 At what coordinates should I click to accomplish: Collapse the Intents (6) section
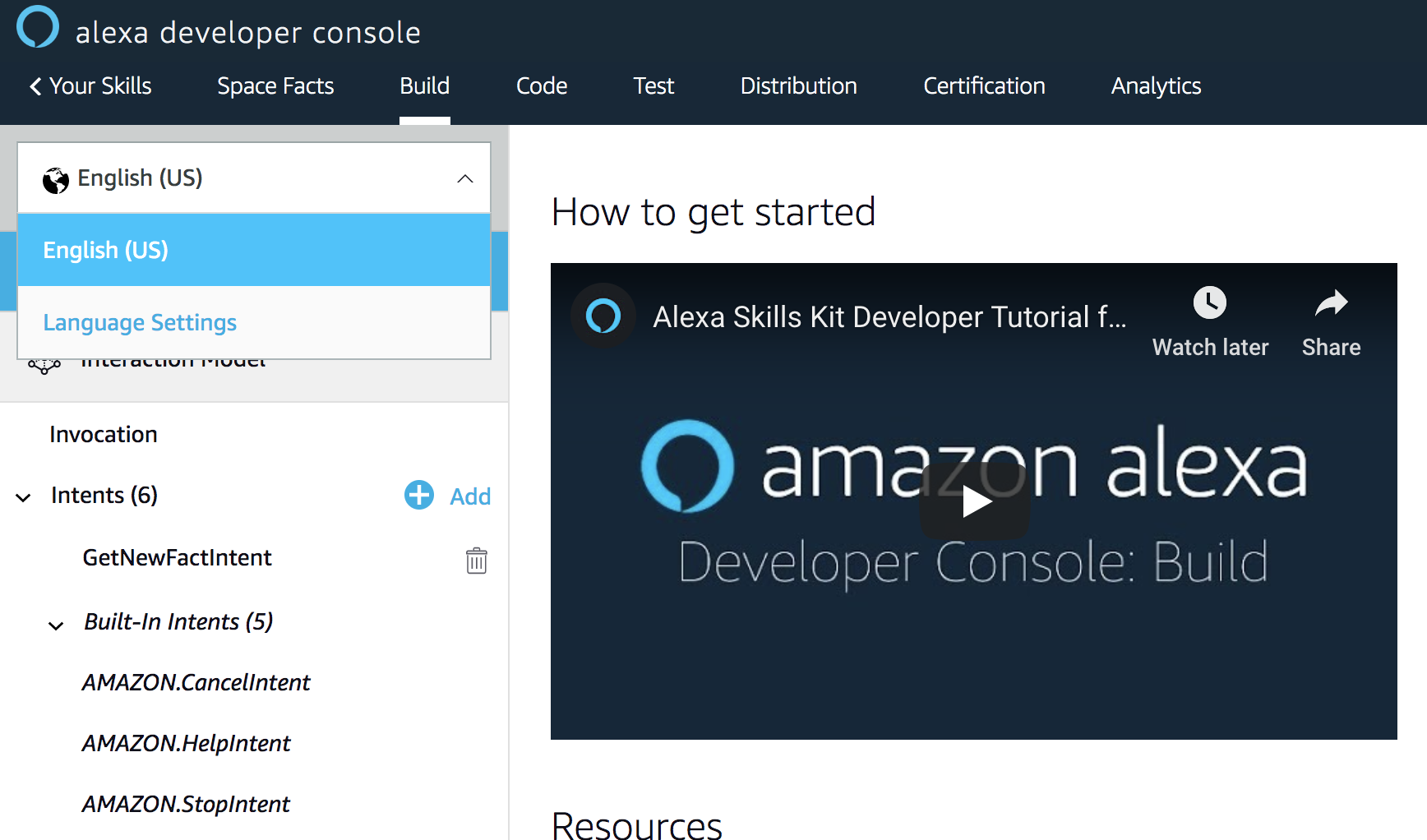(22, 496)
